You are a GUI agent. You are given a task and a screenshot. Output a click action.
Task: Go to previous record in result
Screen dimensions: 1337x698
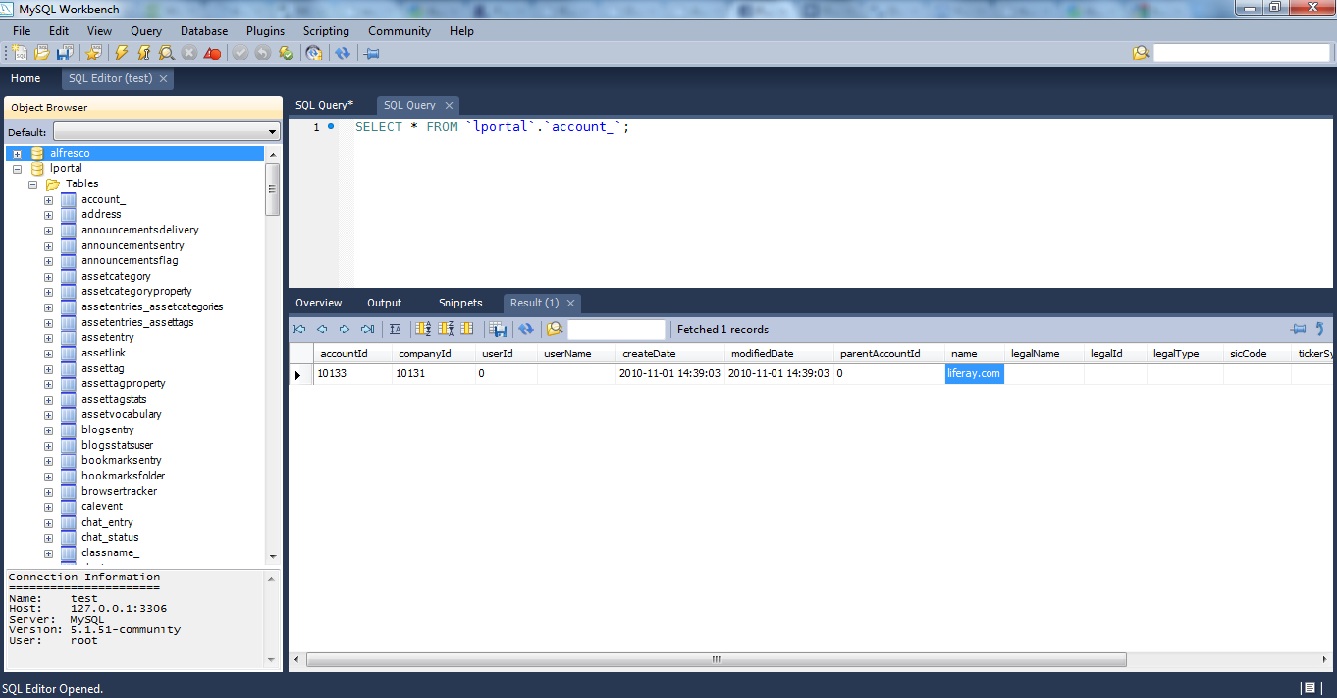pyautogui.click(x=322, y=329)
